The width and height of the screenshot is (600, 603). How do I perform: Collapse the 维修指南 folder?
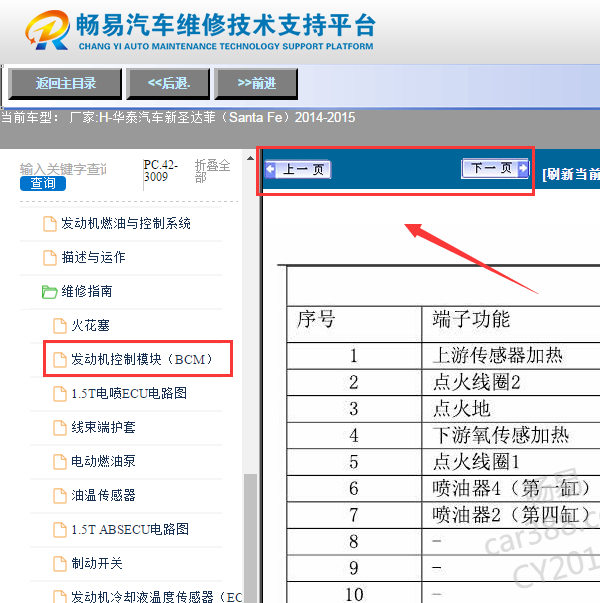[x=87, y=292]
